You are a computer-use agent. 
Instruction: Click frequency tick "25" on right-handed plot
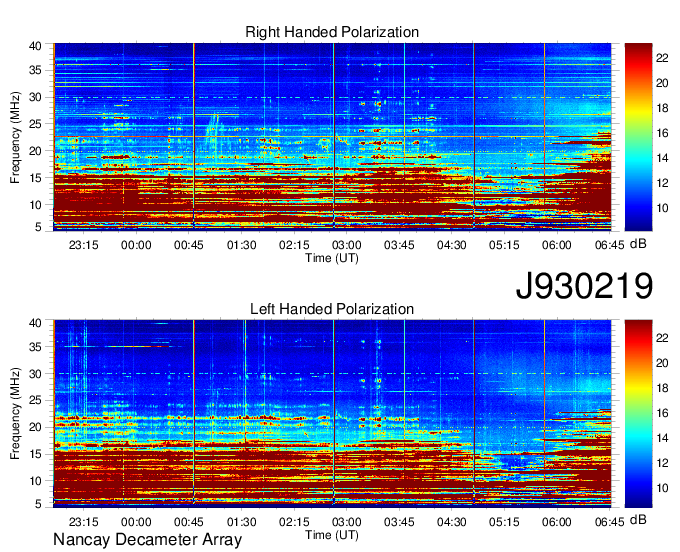[35, 124]
